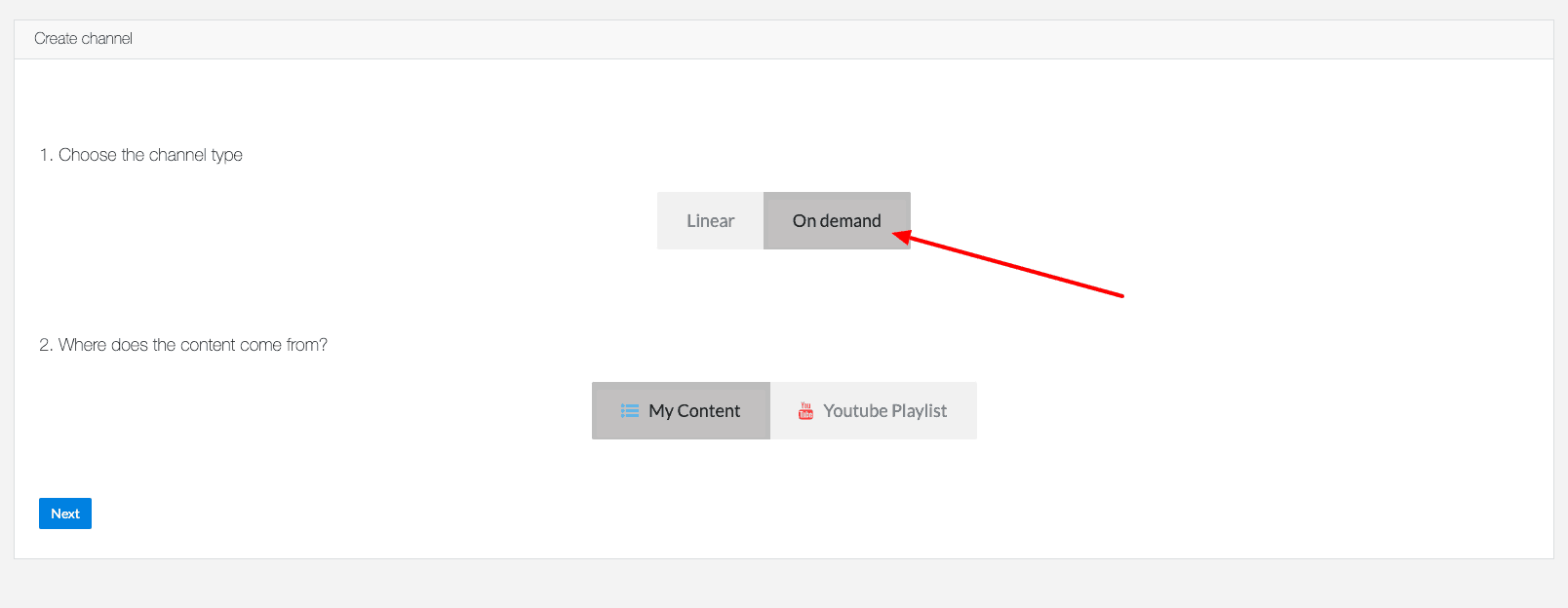The width and height of the screenshot is (1568, 608).
Task: Select the On demand channel type
Action: click(x=837, y=220)
